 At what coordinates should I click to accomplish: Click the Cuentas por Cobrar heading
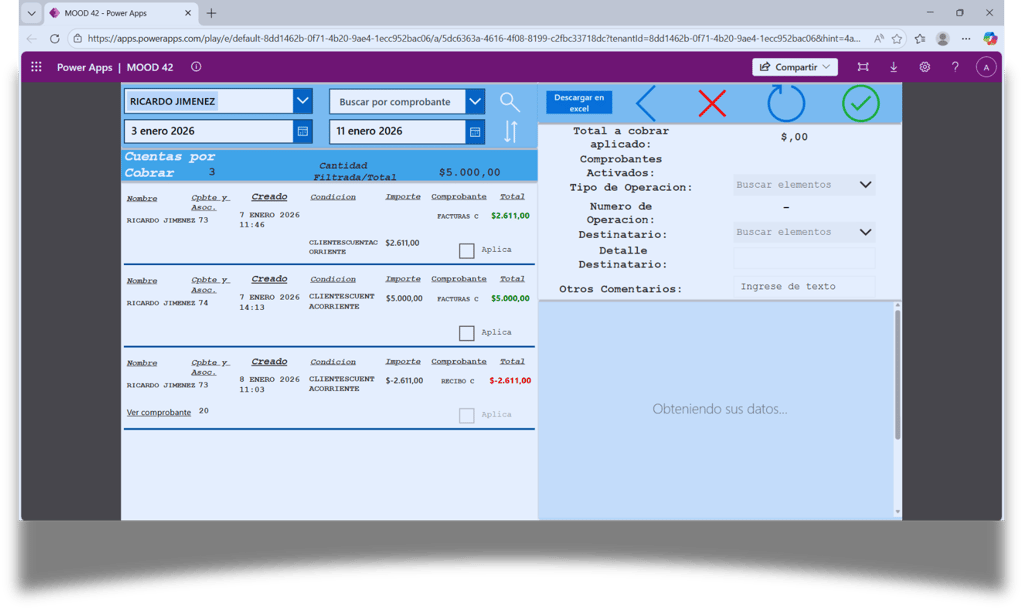pos(170,165)
